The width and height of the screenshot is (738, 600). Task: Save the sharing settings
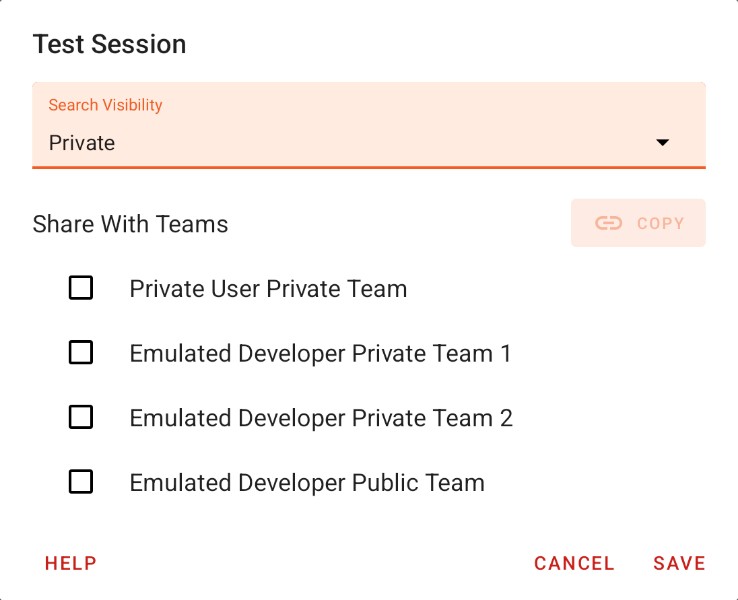tap(679, 563)
